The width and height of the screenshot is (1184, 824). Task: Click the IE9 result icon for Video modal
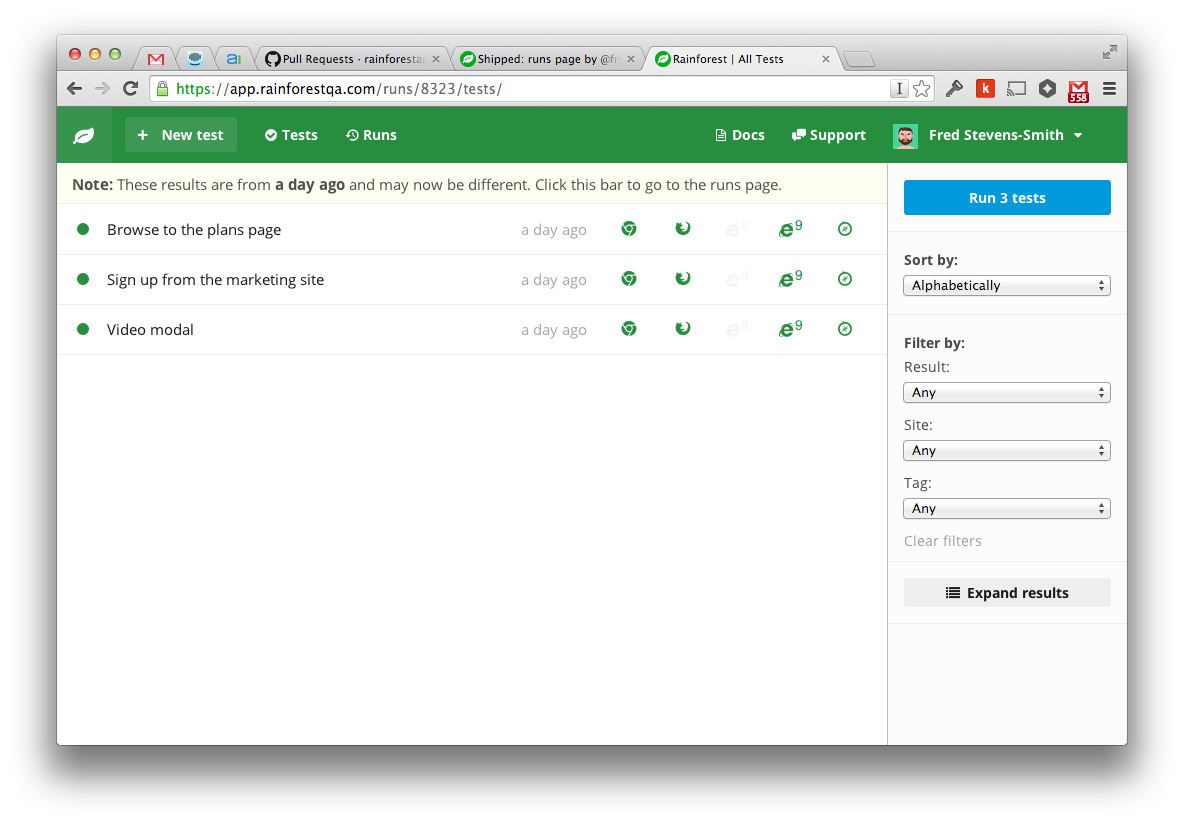pos(790,329)
